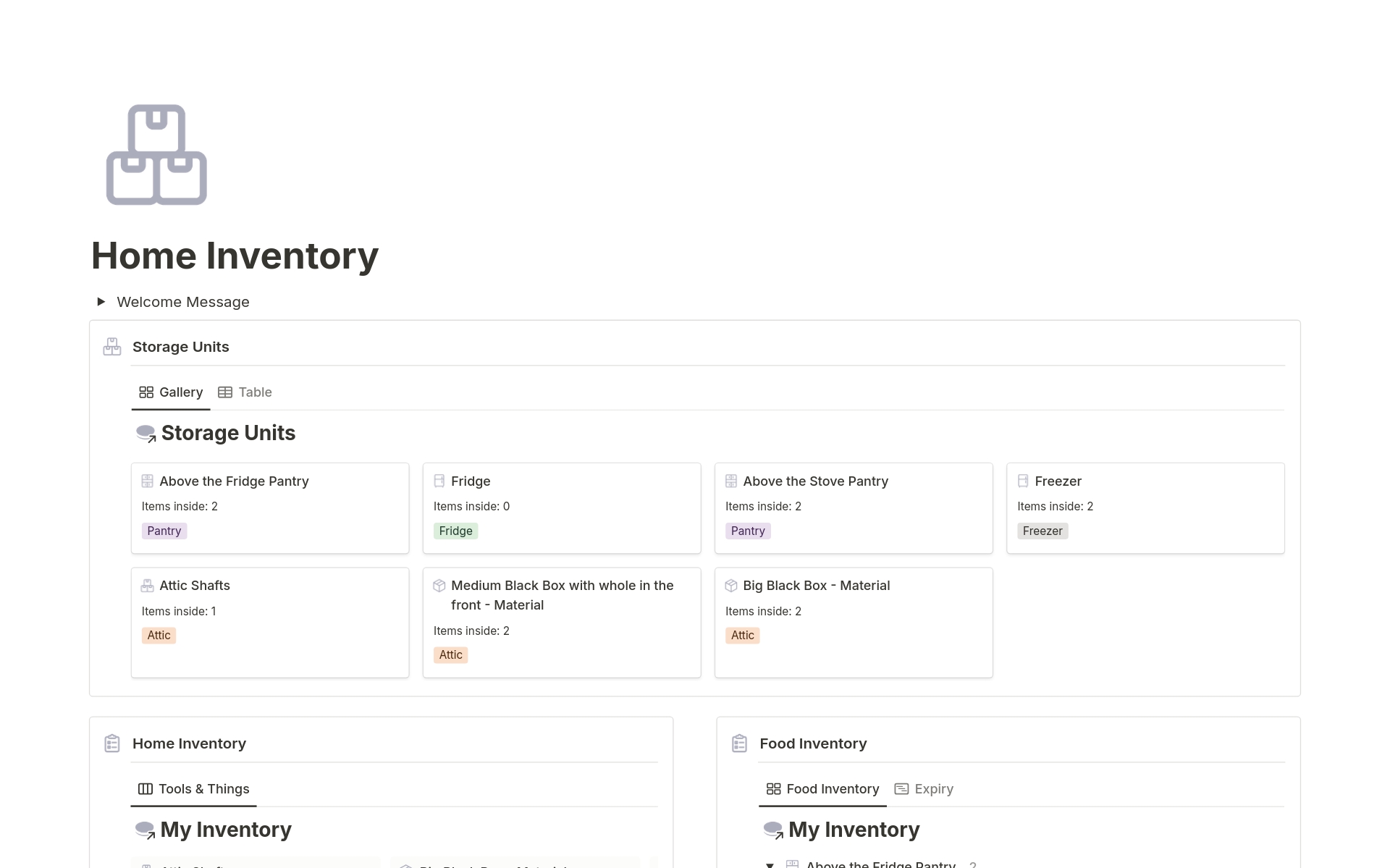Click the Food Inventory clipboard icon

click(739, 743)
